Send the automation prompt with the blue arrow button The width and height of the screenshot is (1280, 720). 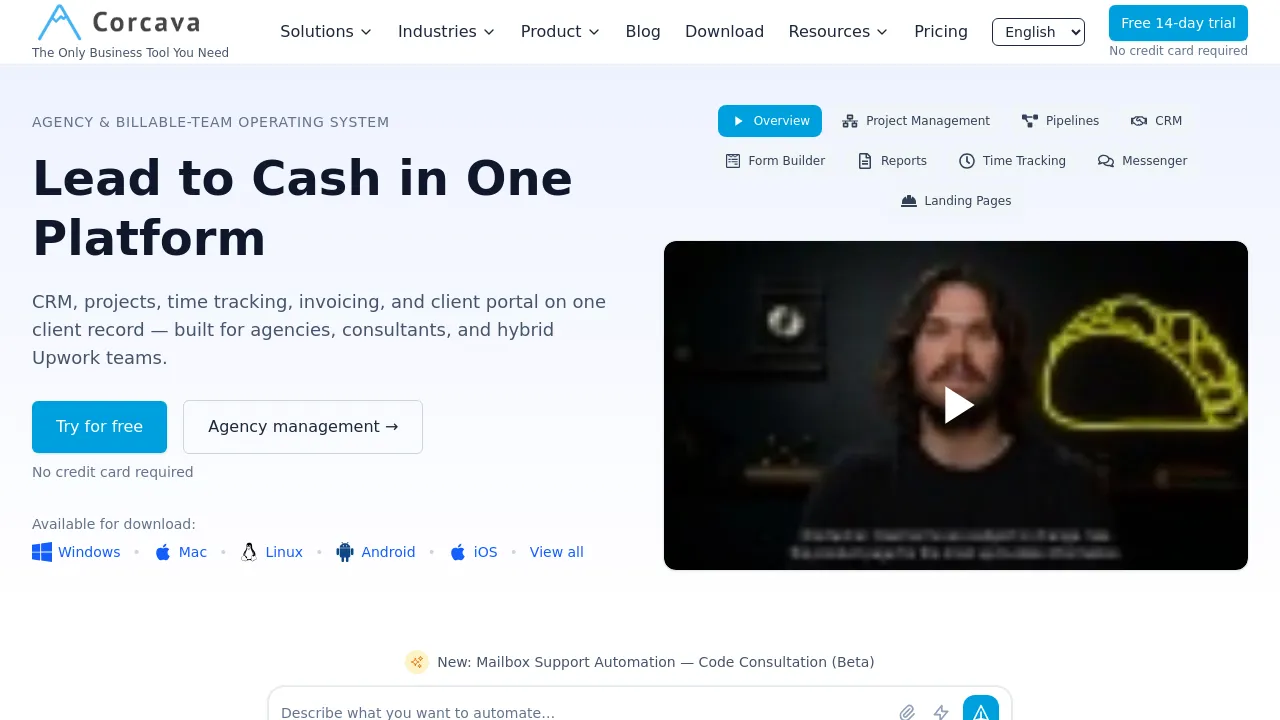(x=981, y=709)
